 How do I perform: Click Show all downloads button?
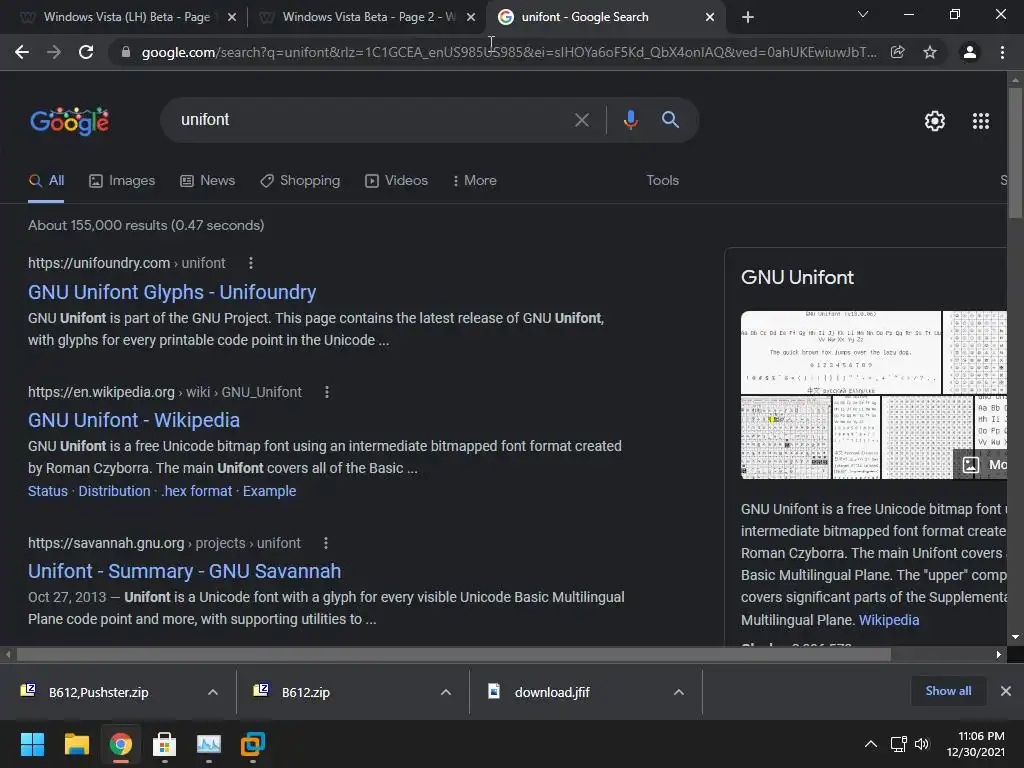tap(948, 691)
